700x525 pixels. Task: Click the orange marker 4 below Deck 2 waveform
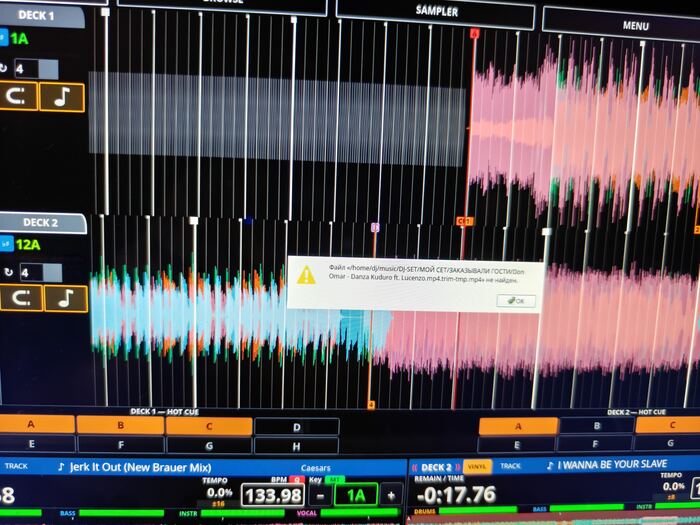[x=371, y=405]
